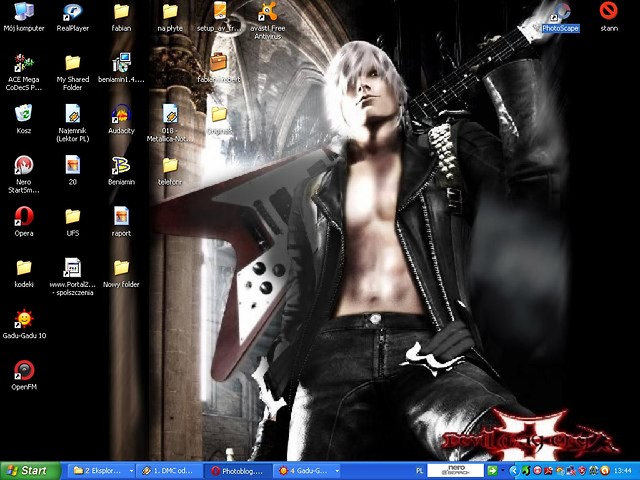Select the Najemnik (Lektor PL) file
640x480 pixels.
(x=73, y=123)
